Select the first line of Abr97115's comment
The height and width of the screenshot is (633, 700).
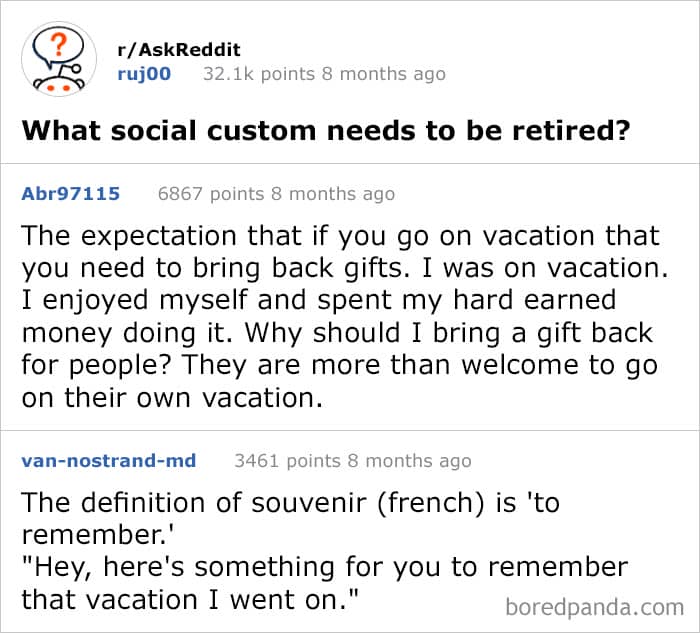point(340,237)
